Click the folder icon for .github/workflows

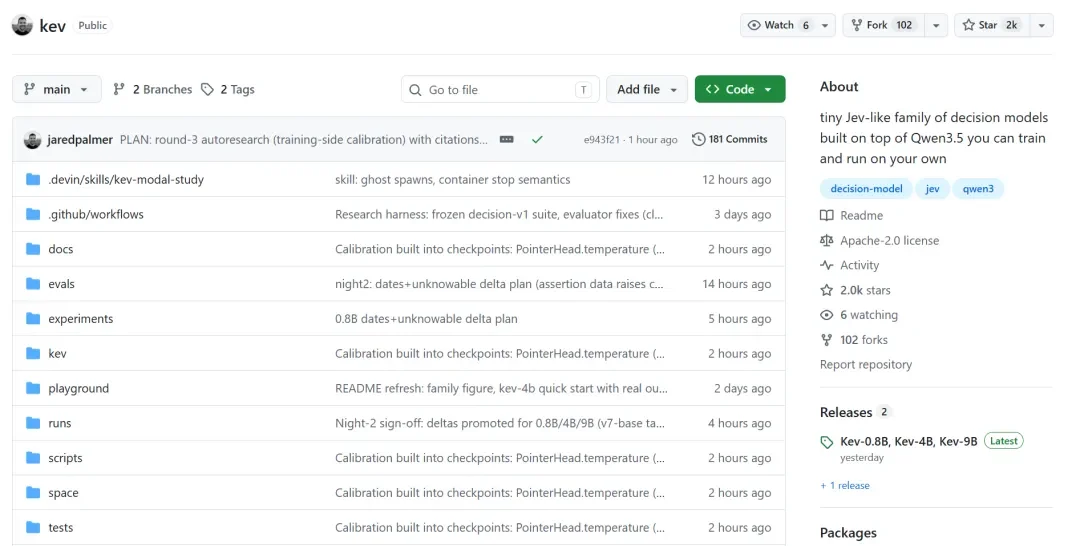(x=33, y=214)
